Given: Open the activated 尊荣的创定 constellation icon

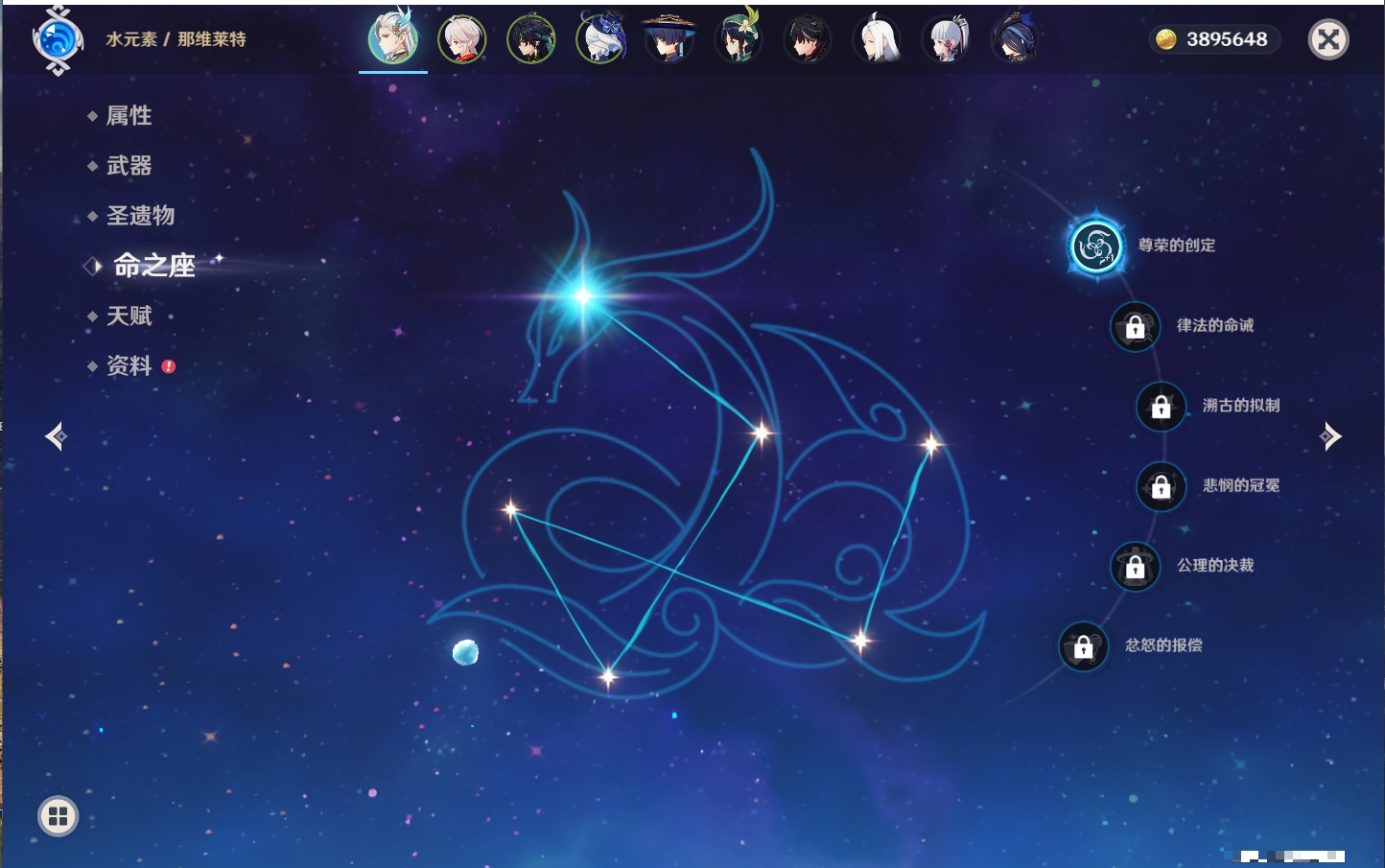Looking at the screenshot, I should click(1095, 246).
